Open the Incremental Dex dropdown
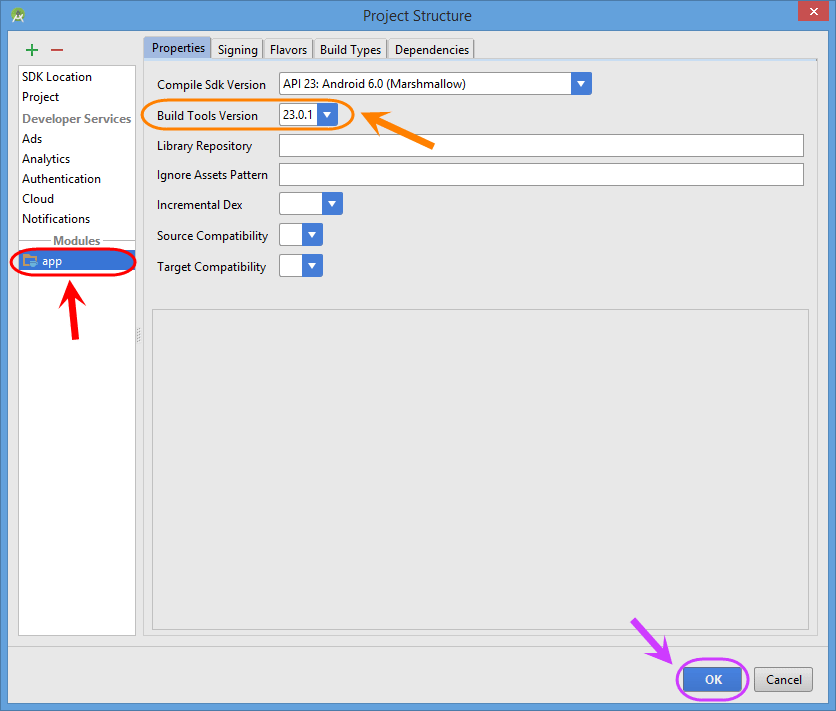 (332, 204)
